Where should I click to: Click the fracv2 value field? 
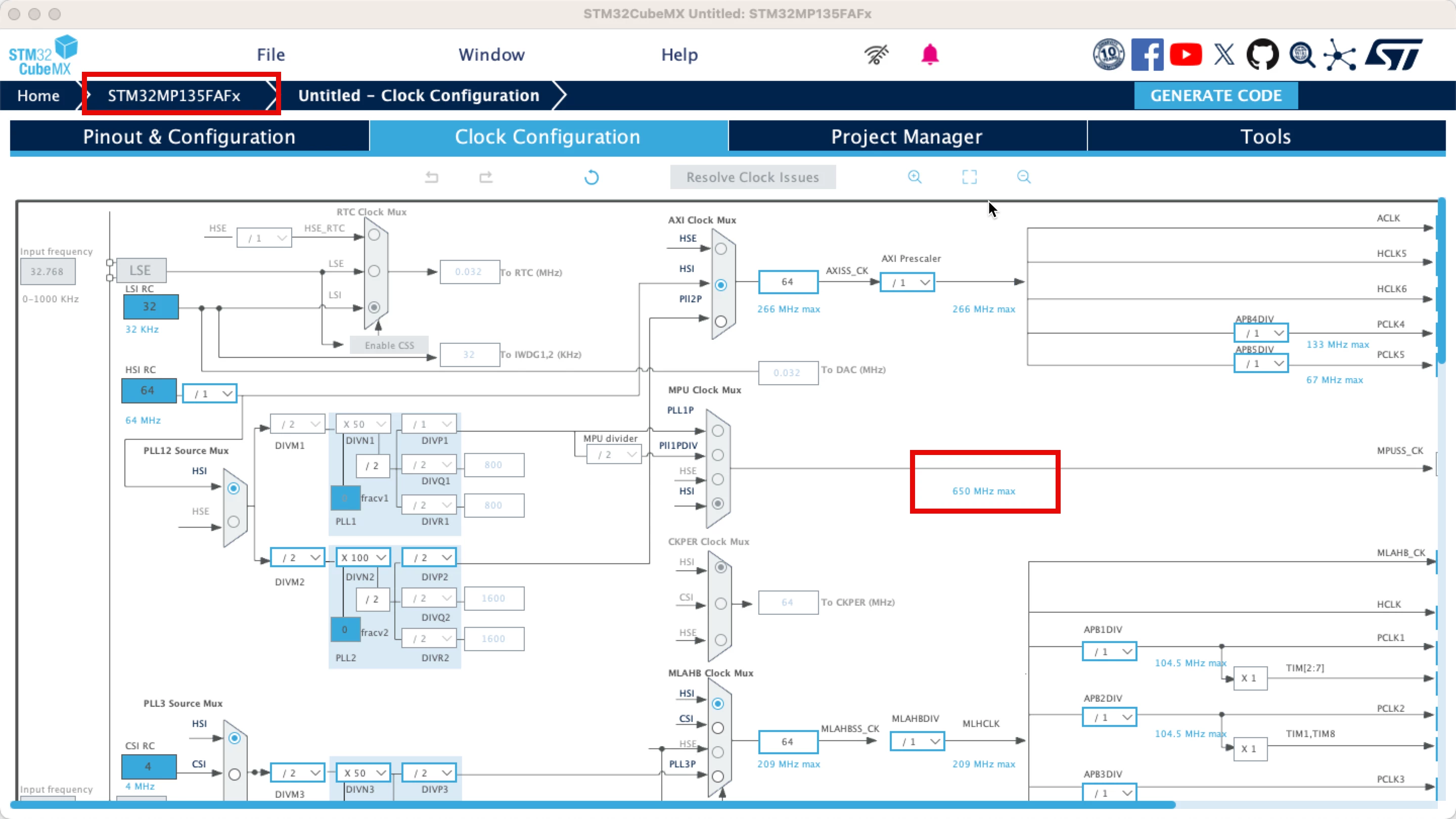pos(345,629)
